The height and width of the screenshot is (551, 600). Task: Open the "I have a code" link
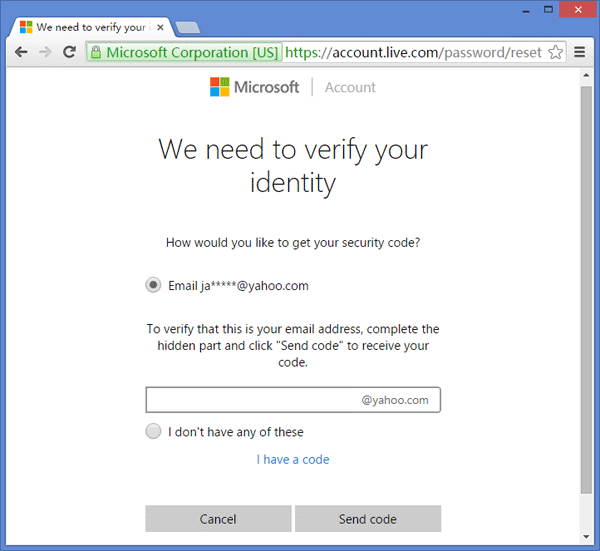293,460
